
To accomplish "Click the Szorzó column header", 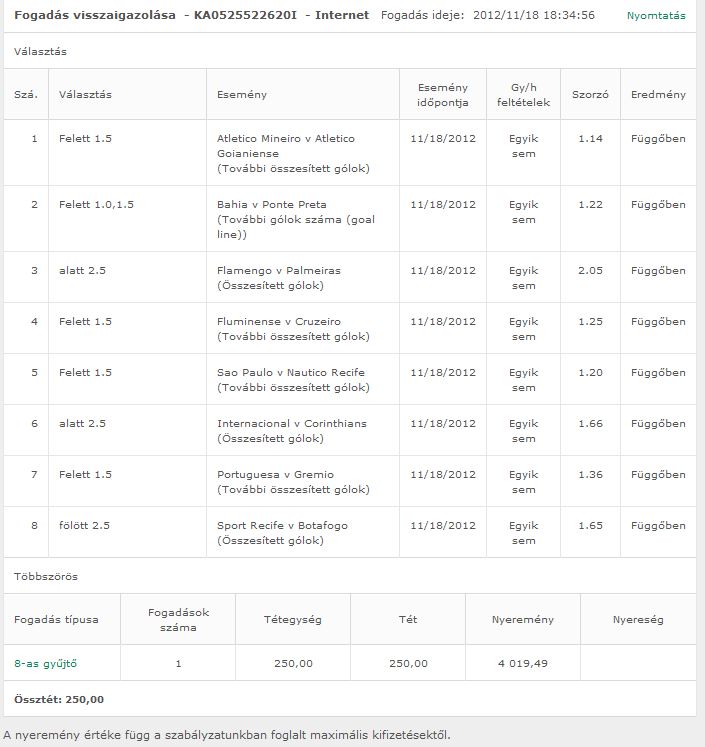I will pos(590,95).
